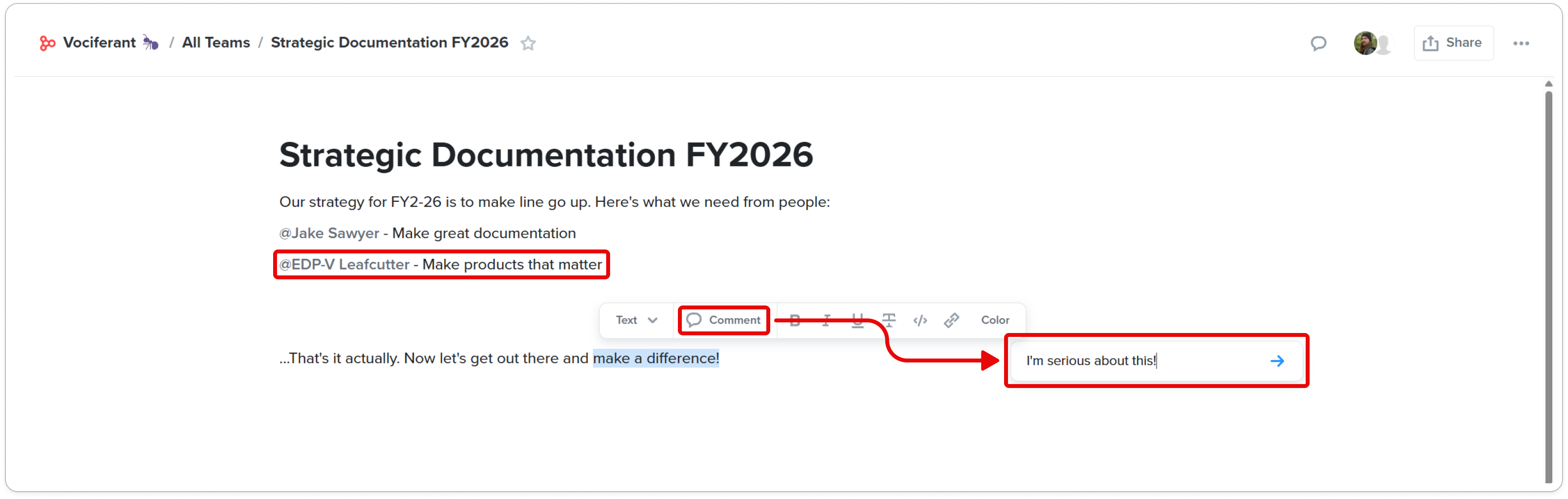Apply strikethrough formatting
Image resolution: width=1568 pixels, height=499 pixels.
[888, 320]
